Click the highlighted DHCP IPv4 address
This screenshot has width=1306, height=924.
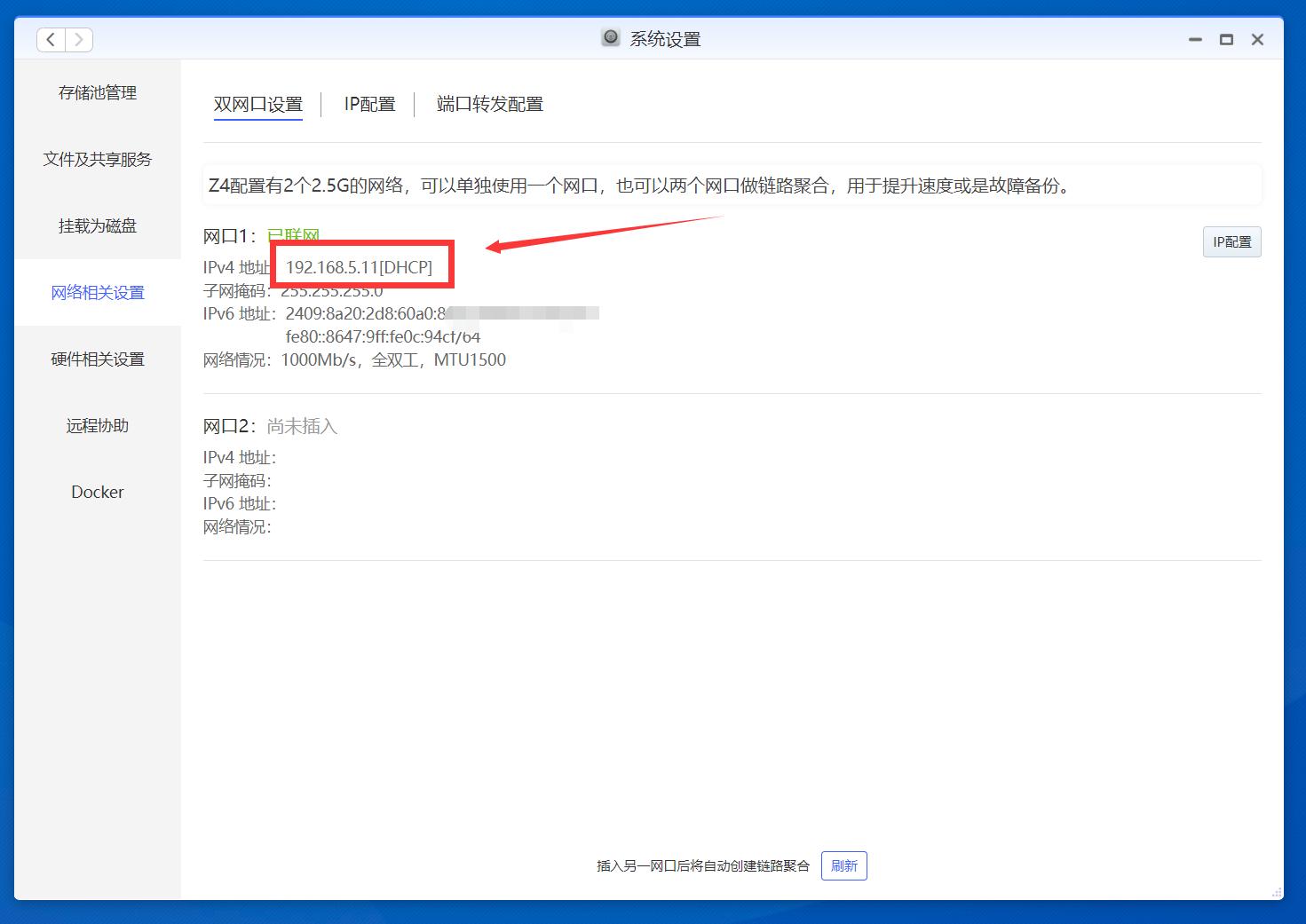pyautogui.click(x=359, y=265)
